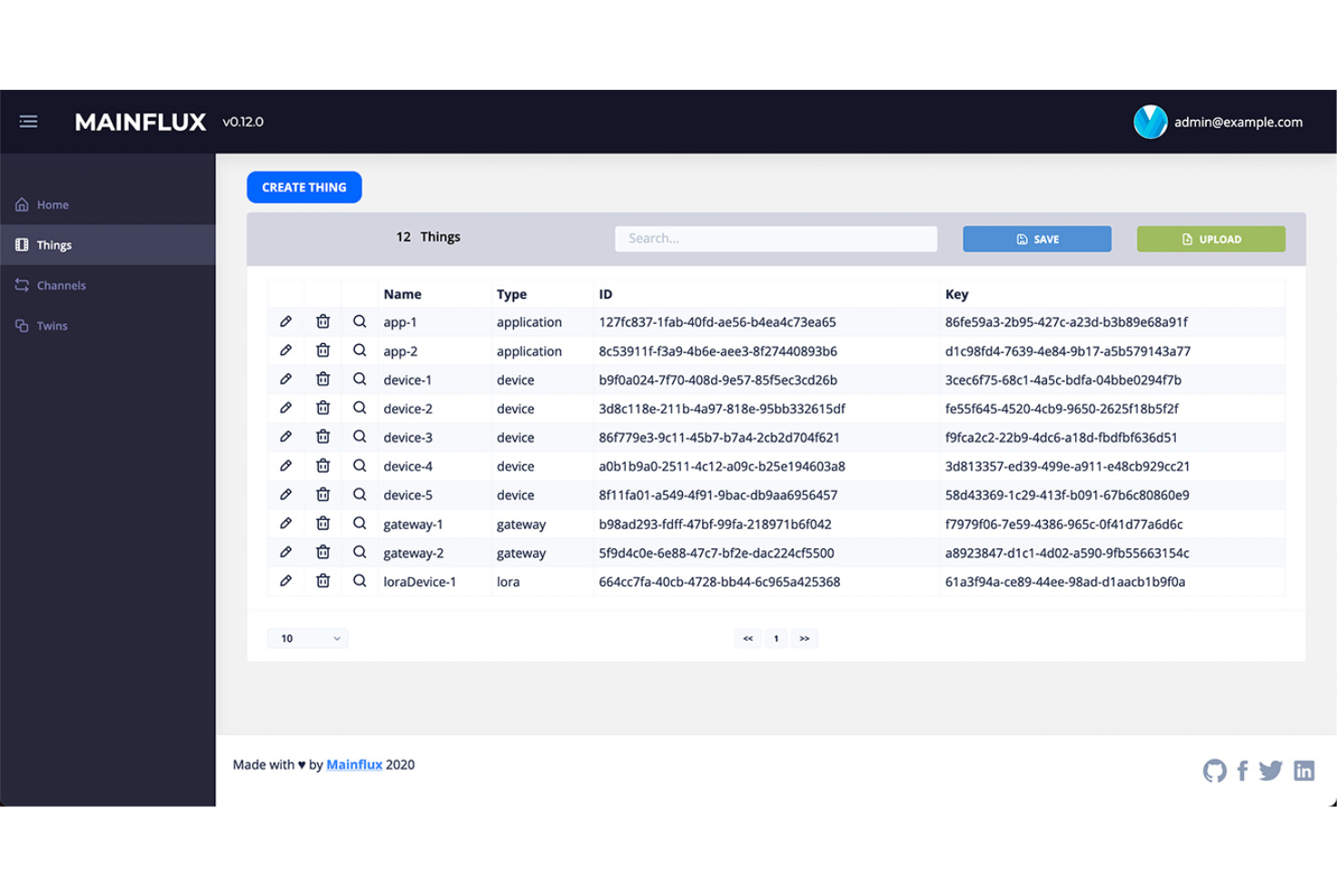Screen dimensions: 1344x896
Task: Click inside the Search field
Action: coord(776,238)
